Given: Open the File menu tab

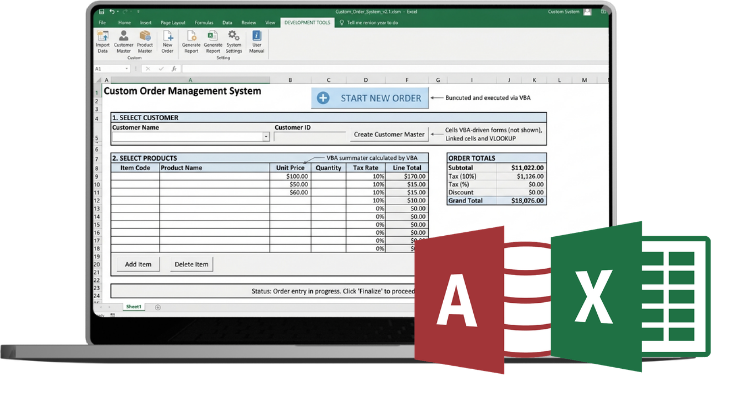Looking at the screenshot, I should (102, 22).
